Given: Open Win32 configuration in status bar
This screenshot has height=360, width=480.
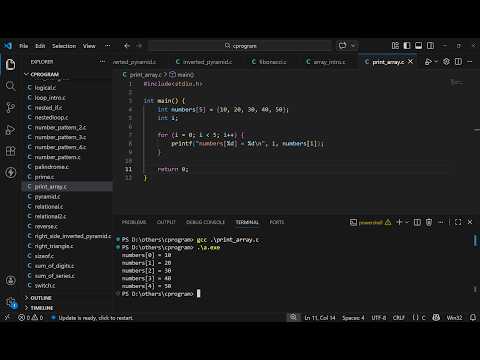Looking at the screenshot, I should pyautogui.click(x=454, y=318).
